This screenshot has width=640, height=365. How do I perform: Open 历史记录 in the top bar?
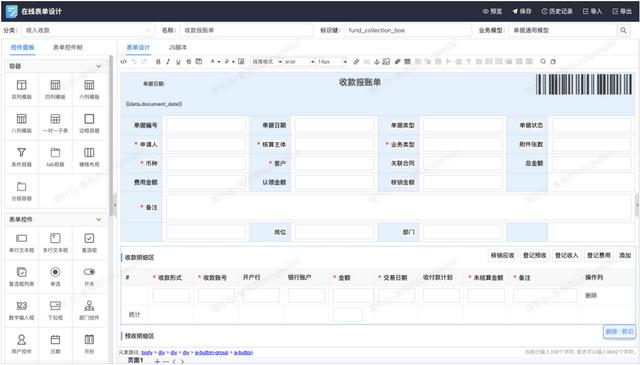tap(557, 11)
